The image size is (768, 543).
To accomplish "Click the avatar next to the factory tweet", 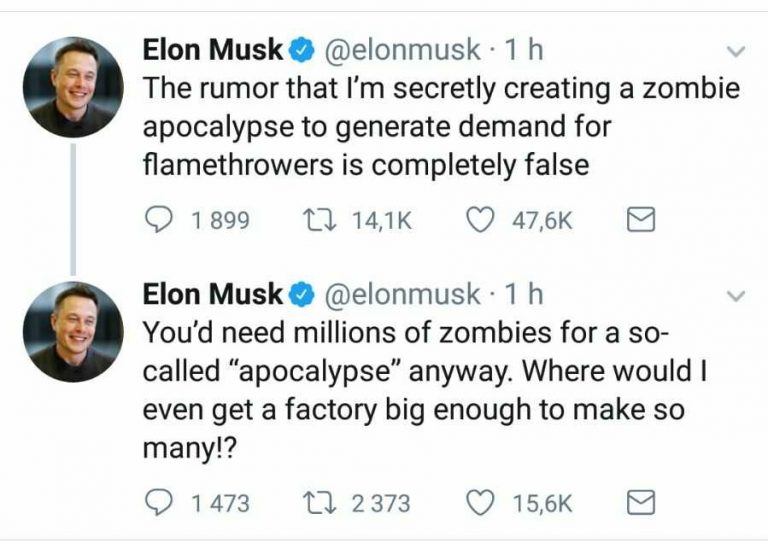I will coord(73,331).
